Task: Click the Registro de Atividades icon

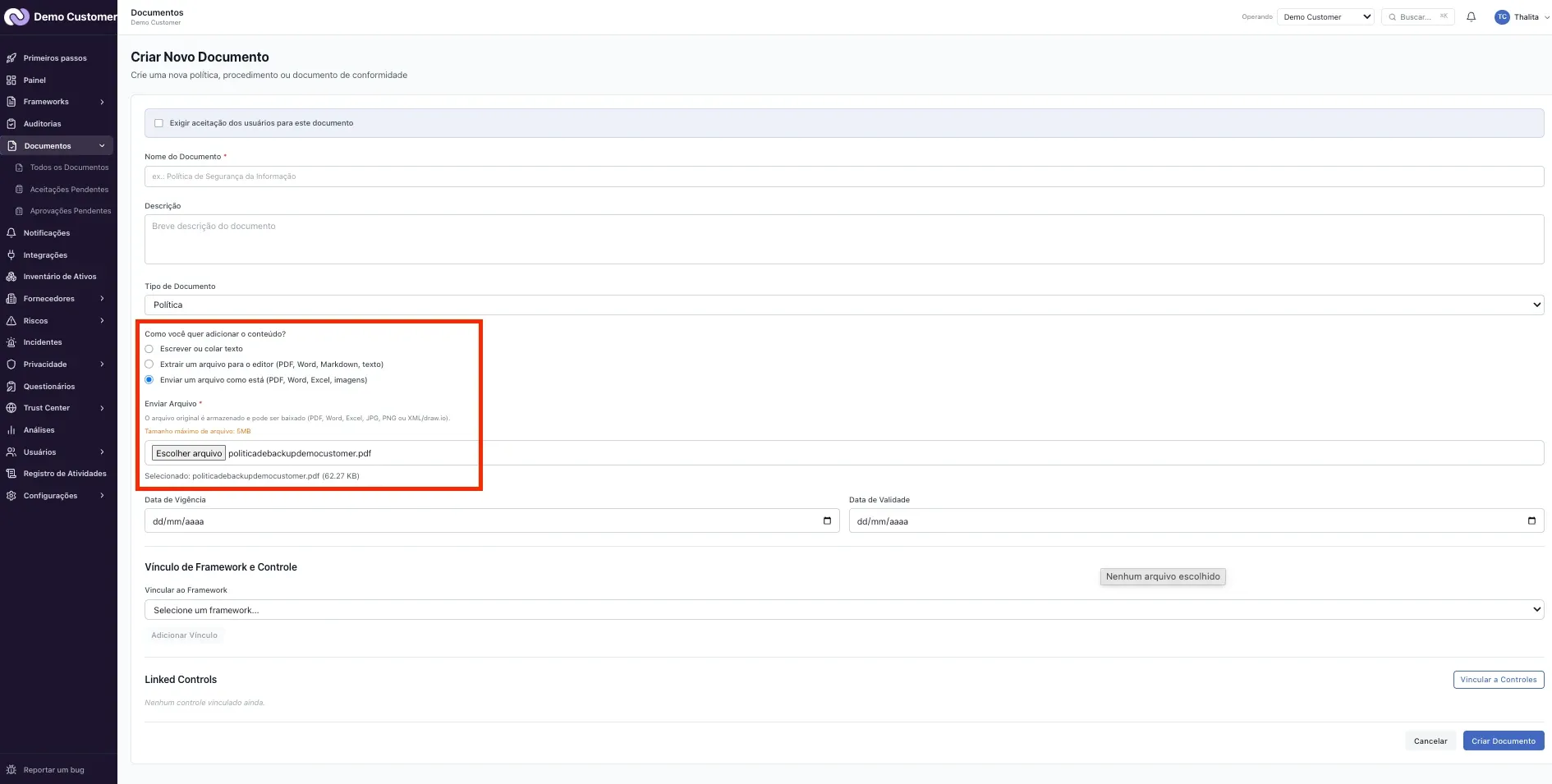Action: click(11, 474)
